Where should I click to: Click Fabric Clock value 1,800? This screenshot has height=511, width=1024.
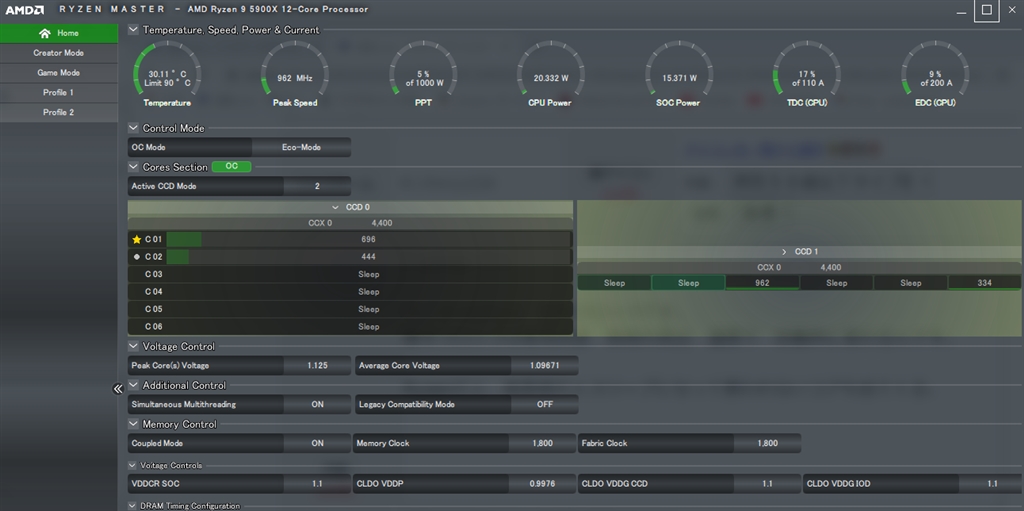click(x=767, y=443)
